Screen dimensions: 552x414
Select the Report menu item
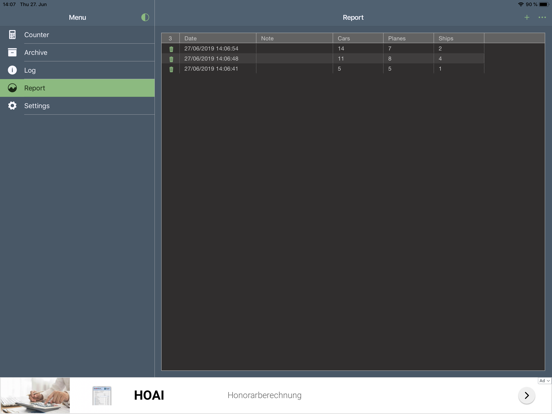pyautogui.click(x=77, y=88)
